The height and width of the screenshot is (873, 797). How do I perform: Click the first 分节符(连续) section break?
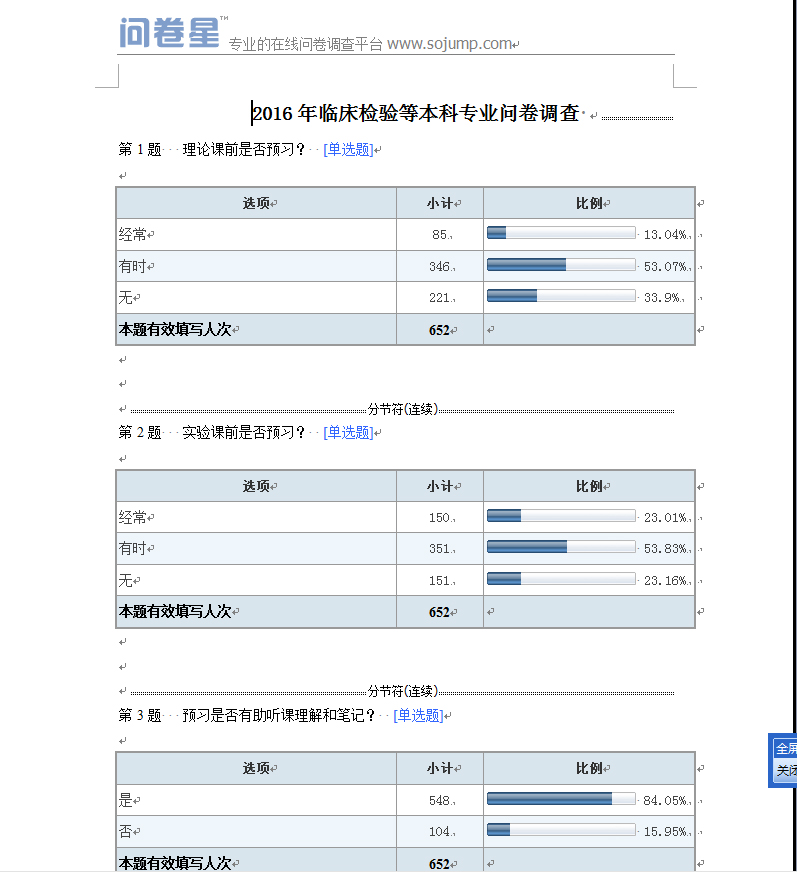point(402,409)
